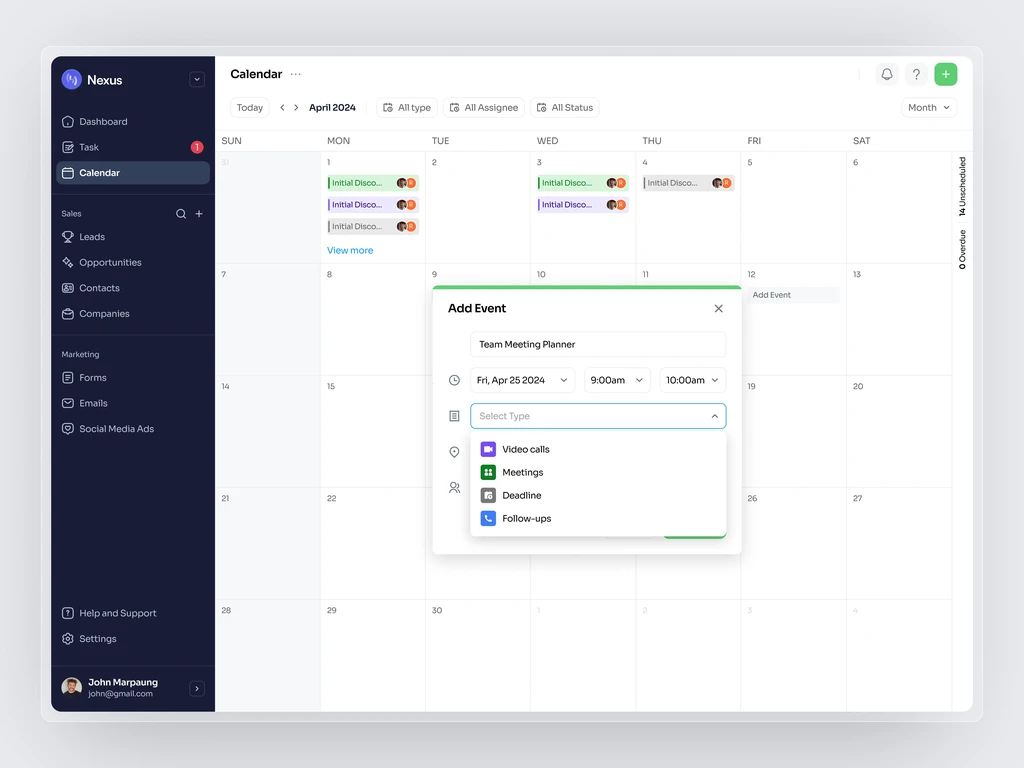Viewport: 1024px width, 768px height.
Task: Click the task badge showing 1
Action: [x=197, y=147]
